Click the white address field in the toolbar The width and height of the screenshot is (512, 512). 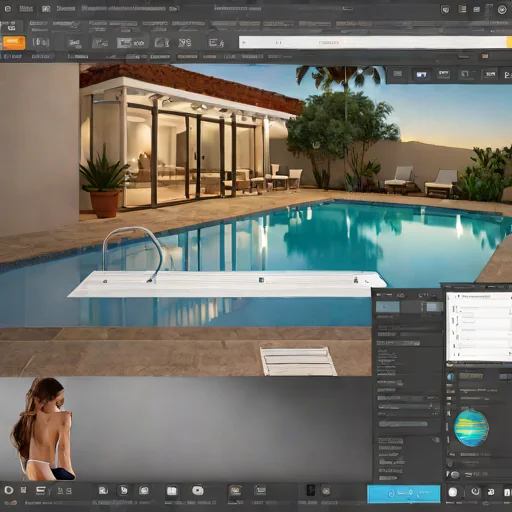click(x=373, y=42)
